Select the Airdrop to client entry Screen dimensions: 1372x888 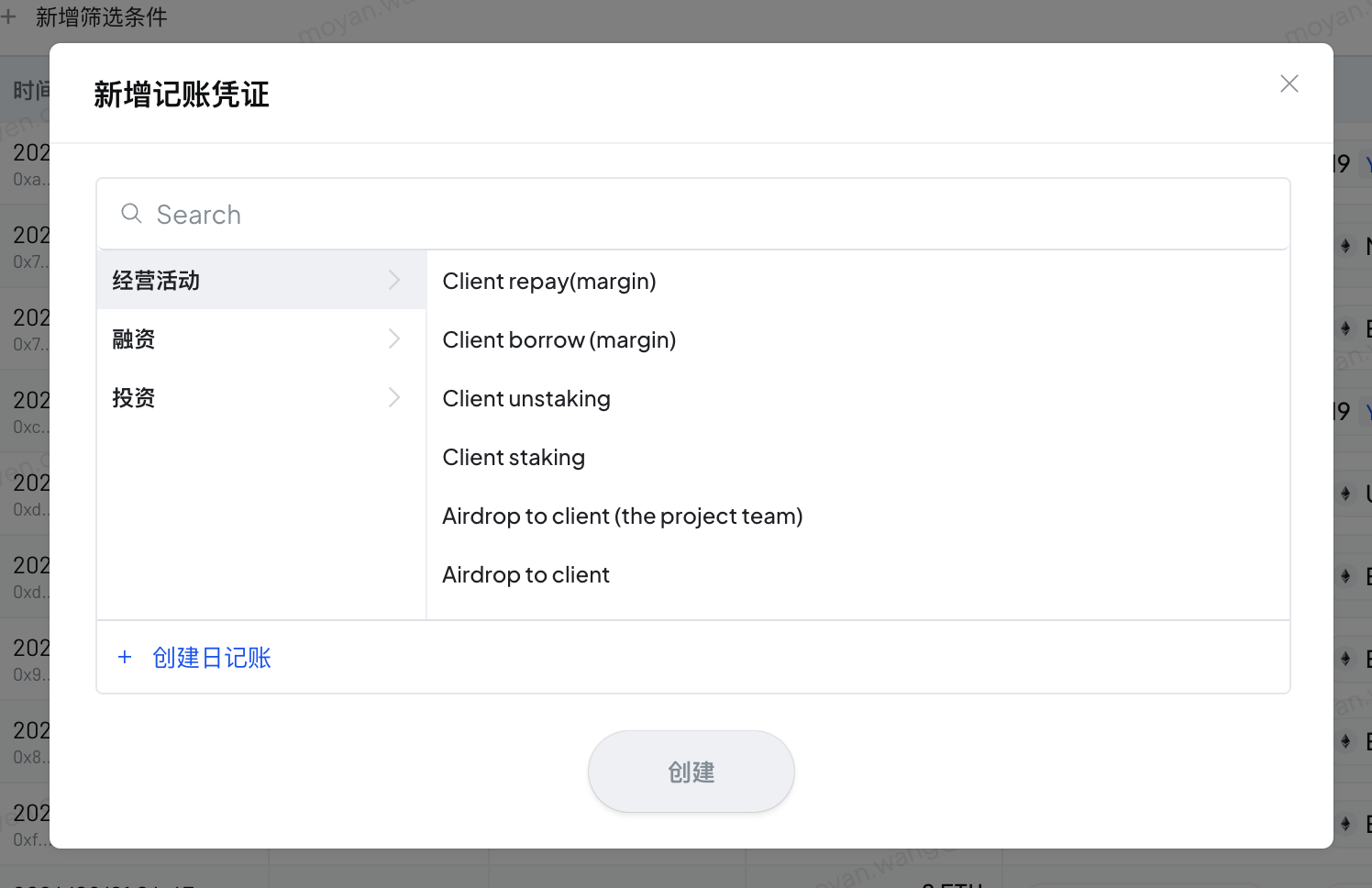coord(526,575)
